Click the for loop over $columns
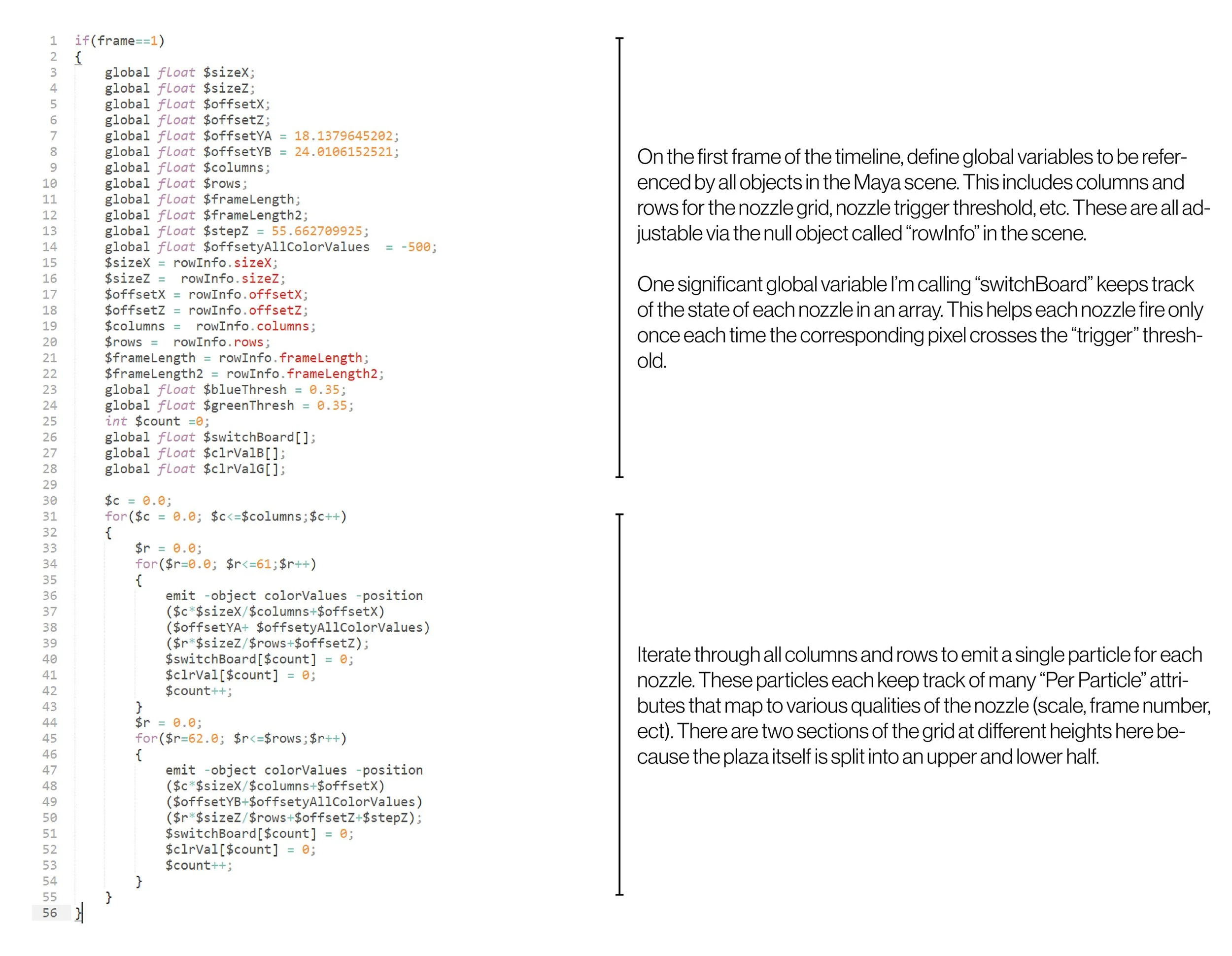 225,516
